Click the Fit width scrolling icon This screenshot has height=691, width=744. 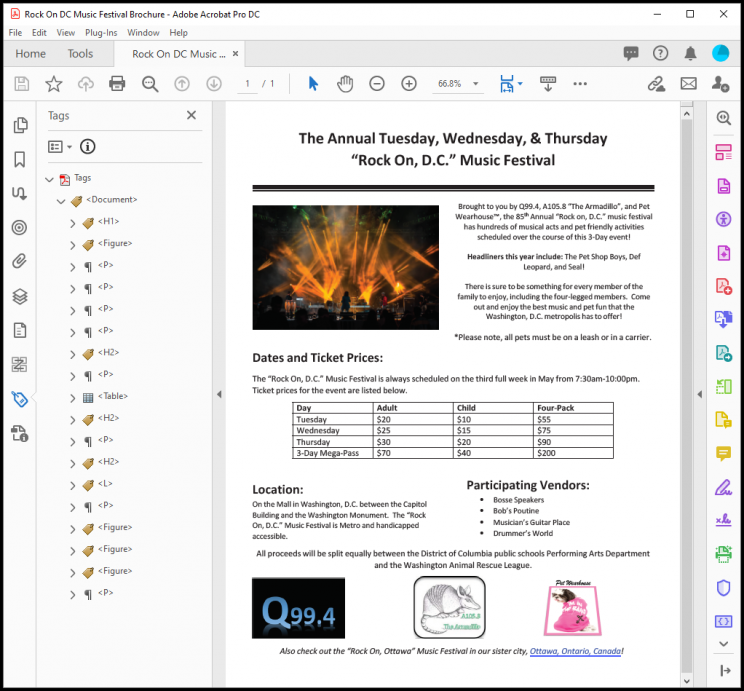point(507,84)
